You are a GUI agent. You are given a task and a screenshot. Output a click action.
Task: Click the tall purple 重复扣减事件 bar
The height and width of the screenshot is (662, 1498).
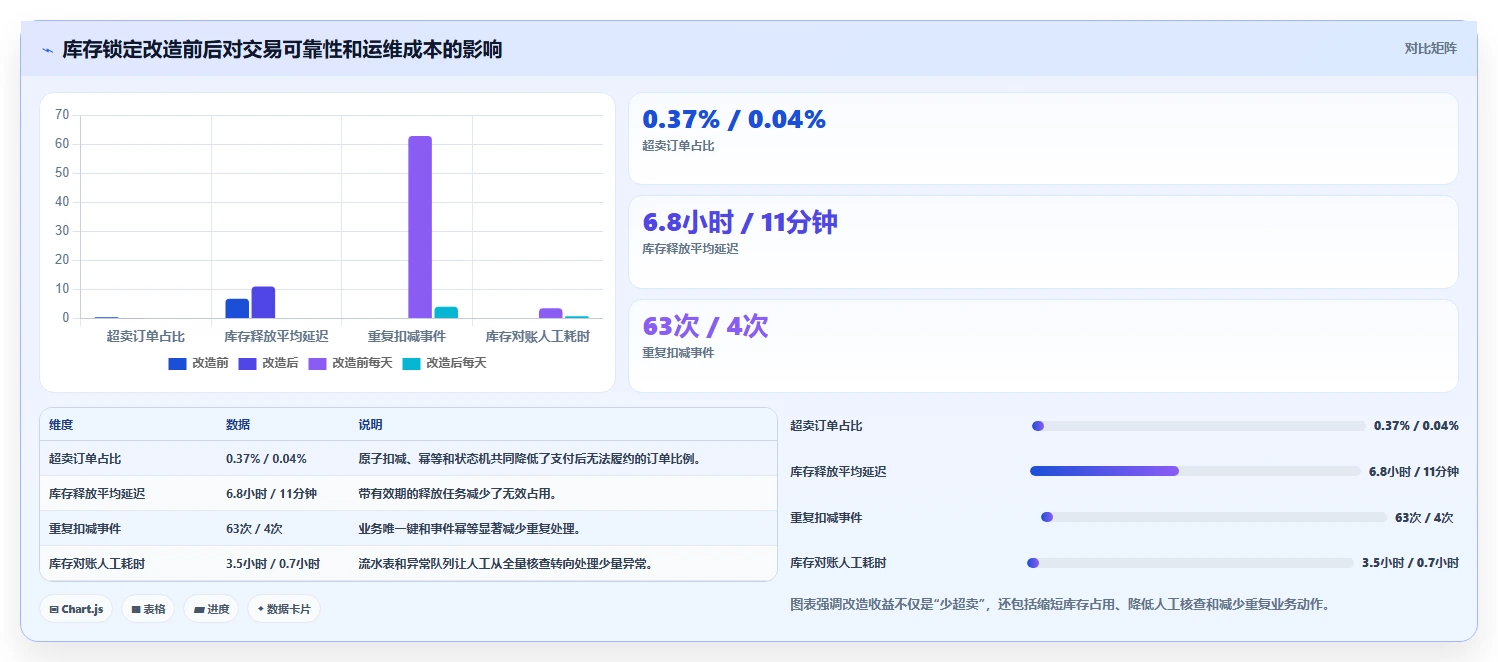420,227
